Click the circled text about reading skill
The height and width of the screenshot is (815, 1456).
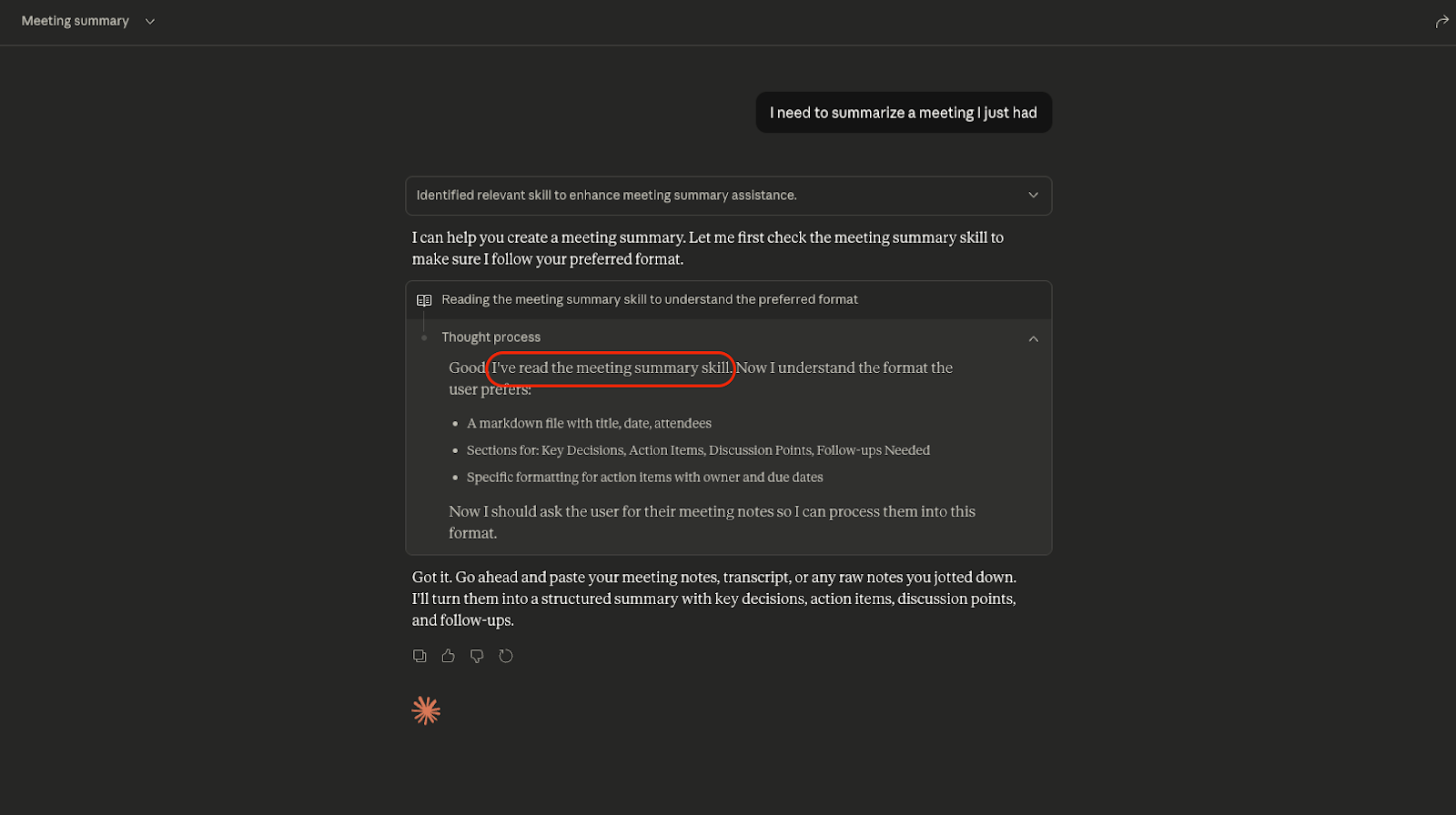(612, 368)
